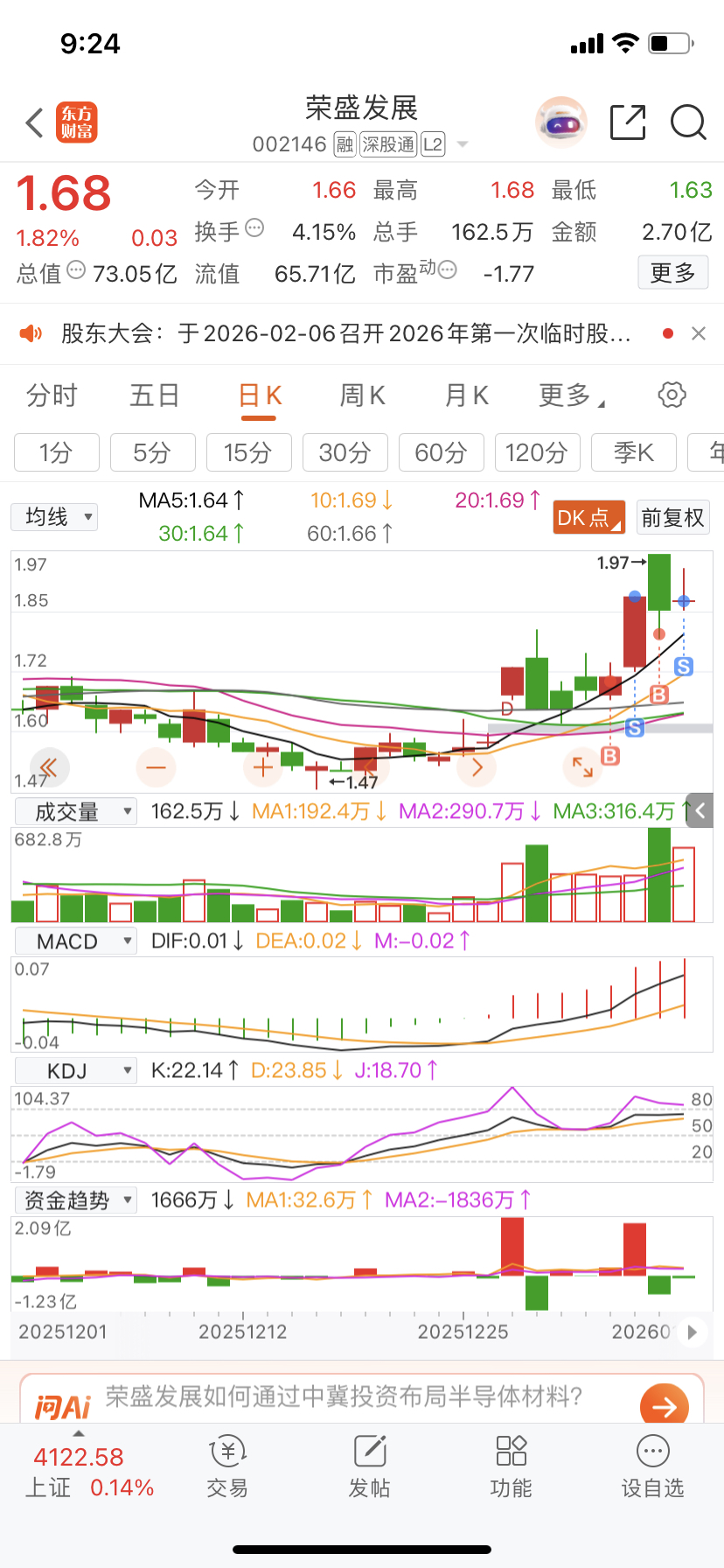The width and height of the screenshot is (724, 1568).
Task: Move chart left with double-chevron icon
Action: coord(49,768)
